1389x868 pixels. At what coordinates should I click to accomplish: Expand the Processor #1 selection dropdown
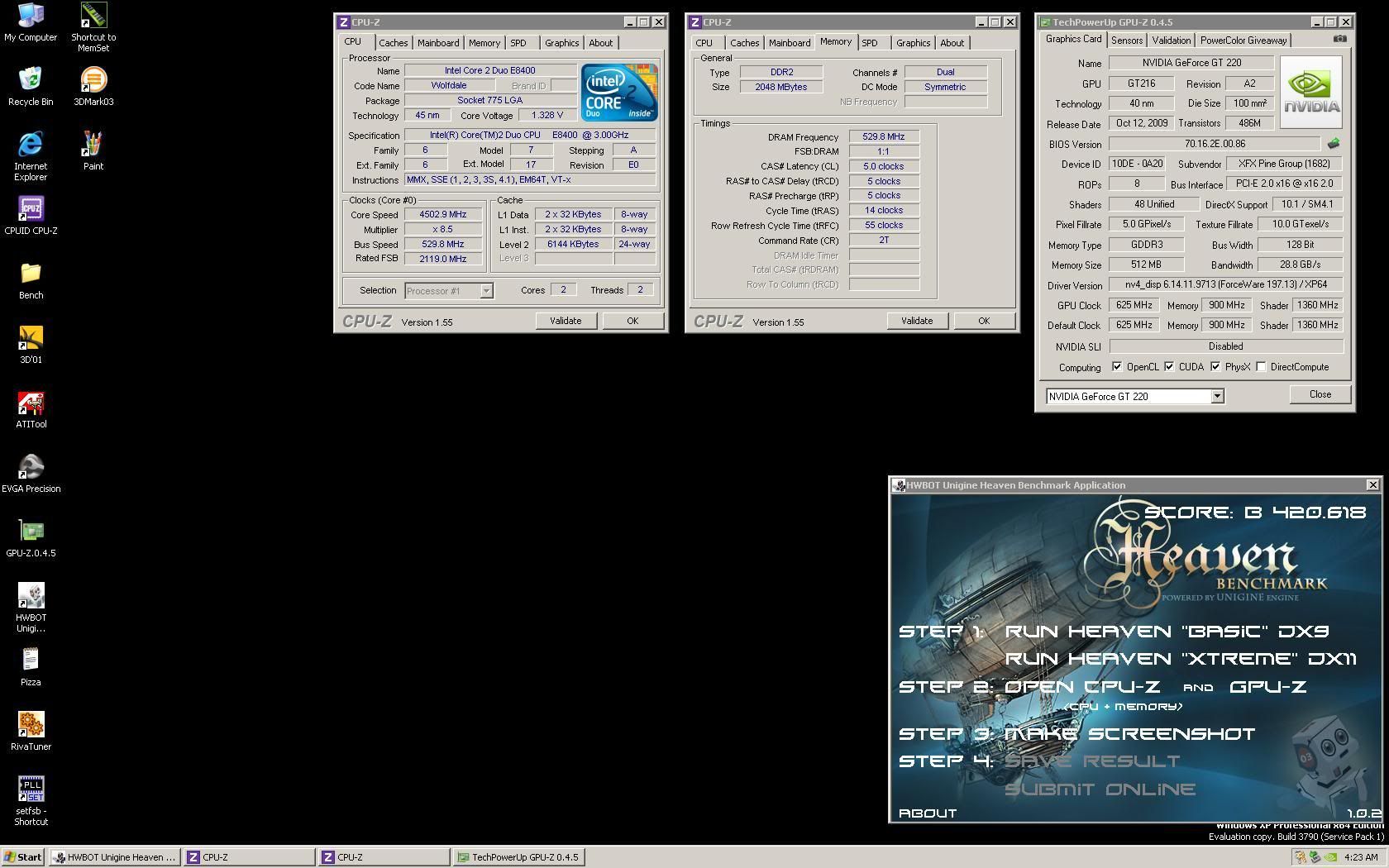(x=486, y=291)
